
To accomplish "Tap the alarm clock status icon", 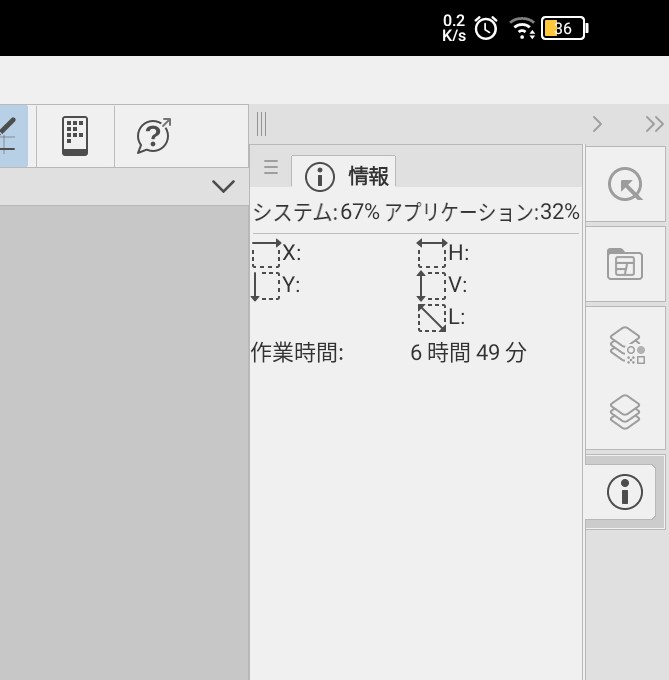I will click(486, 28).
